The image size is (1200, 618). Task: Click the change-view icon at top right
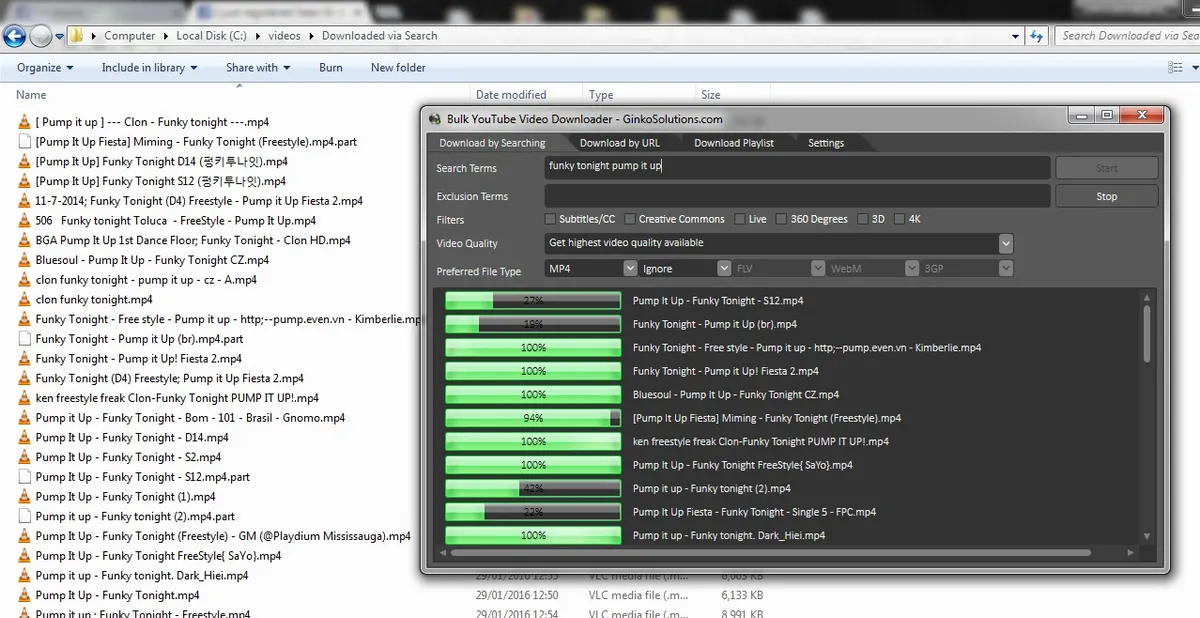(1177, 67)
